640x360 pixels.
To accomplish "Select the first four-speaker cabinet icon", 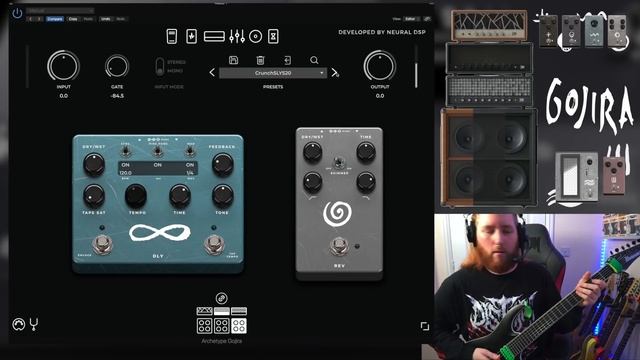I will pyautogui.click(x=204, y=326).
